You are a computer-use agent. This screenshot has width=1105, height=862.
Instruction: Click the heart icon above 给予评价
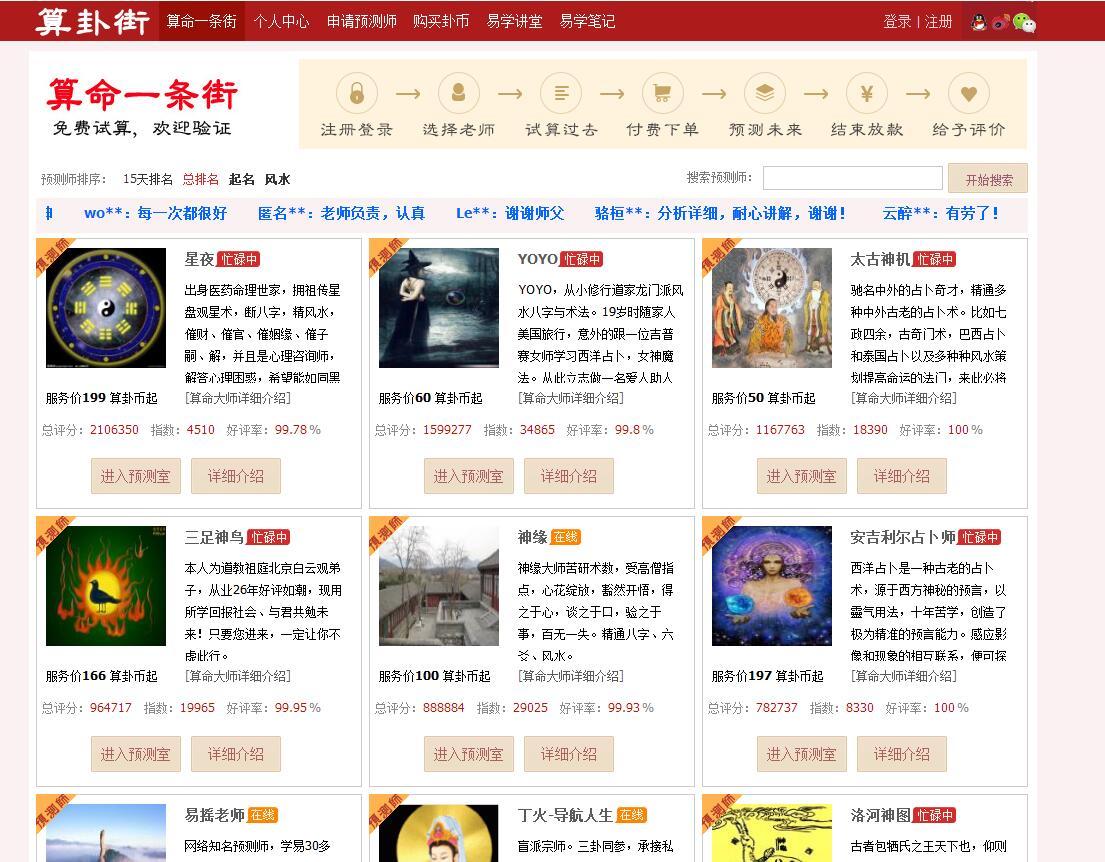(x=969, y=92)
